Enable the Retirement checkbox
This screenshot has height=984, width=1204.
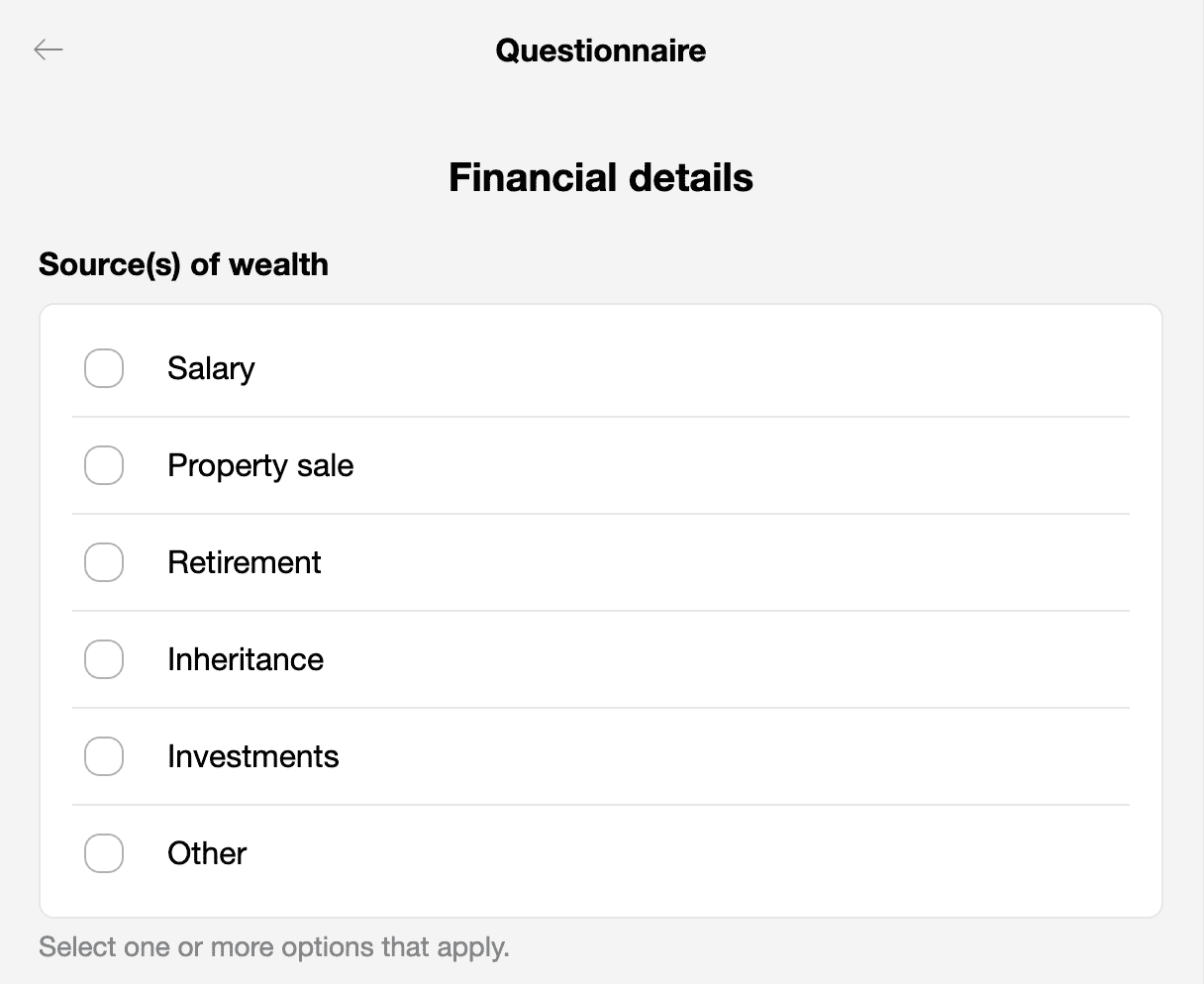(104, 562)
